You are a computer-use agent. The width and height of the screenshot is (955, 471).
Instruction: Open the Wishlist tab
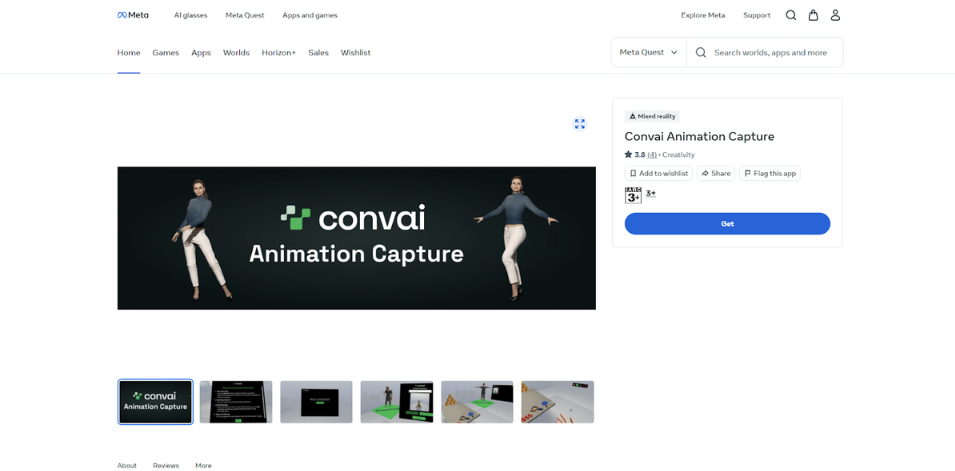coord(356,53)
